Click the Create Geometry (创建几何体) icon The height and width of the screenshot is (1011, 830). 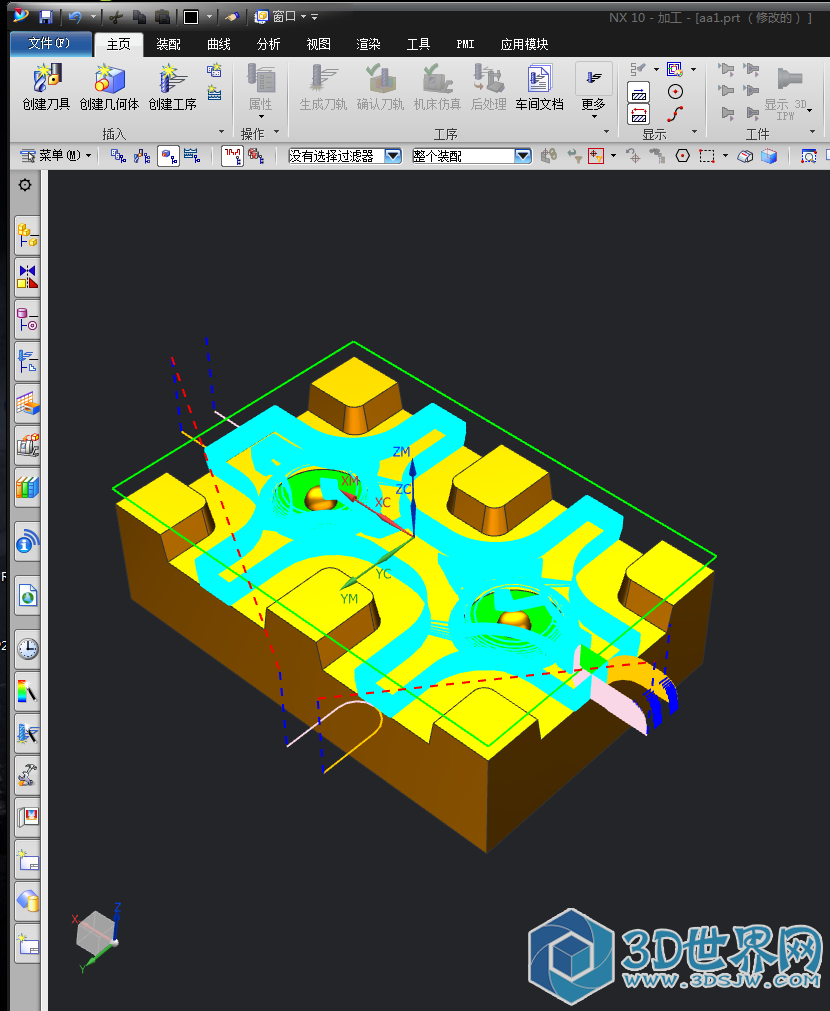109,87
